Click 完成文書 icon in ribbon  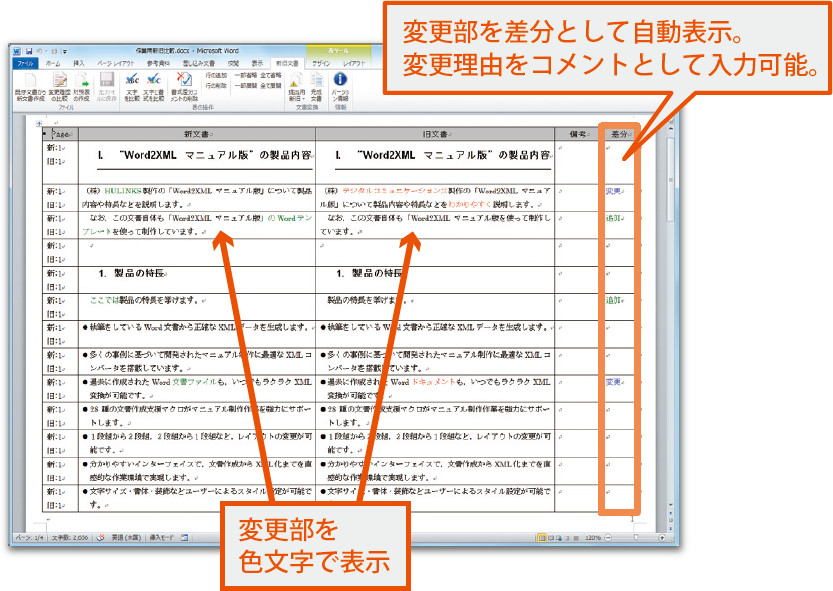tap(317, 86)
